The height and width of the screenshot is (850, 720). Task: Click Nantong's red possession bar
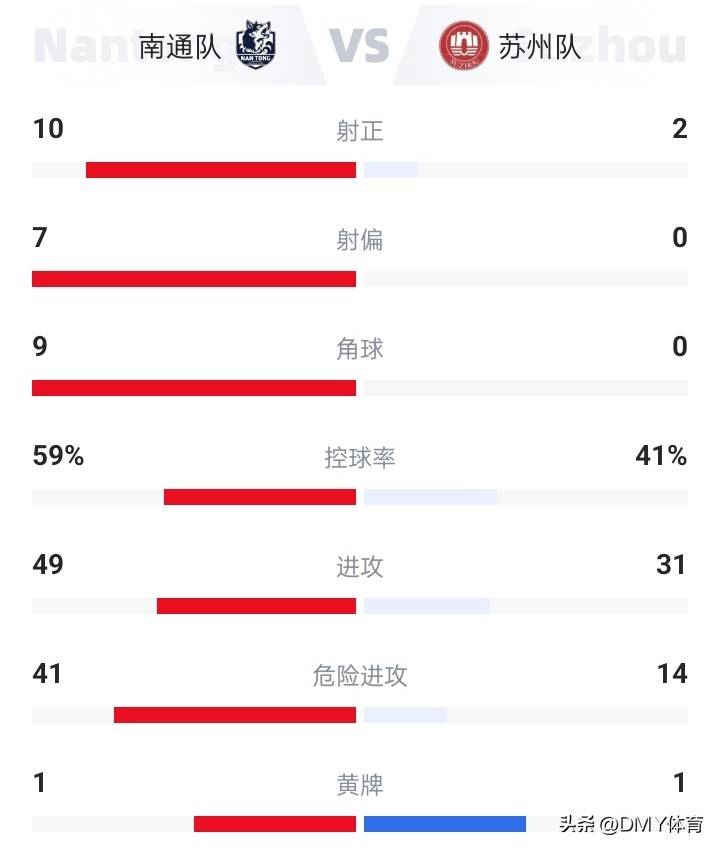click(260, 497)
